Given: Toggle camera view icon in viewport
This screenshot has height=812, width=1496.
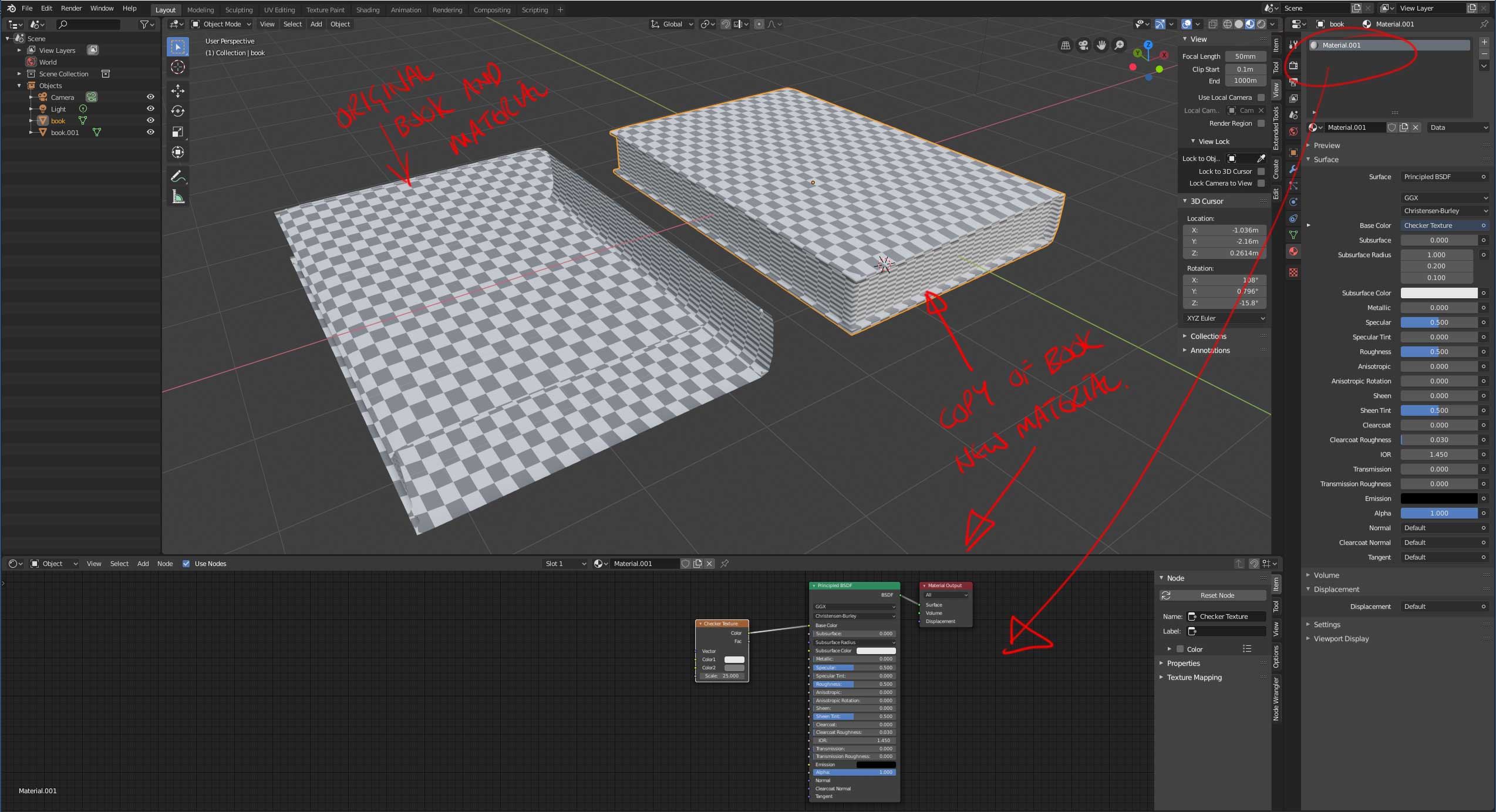Looking at the screenshot, I should point(1083,45).
